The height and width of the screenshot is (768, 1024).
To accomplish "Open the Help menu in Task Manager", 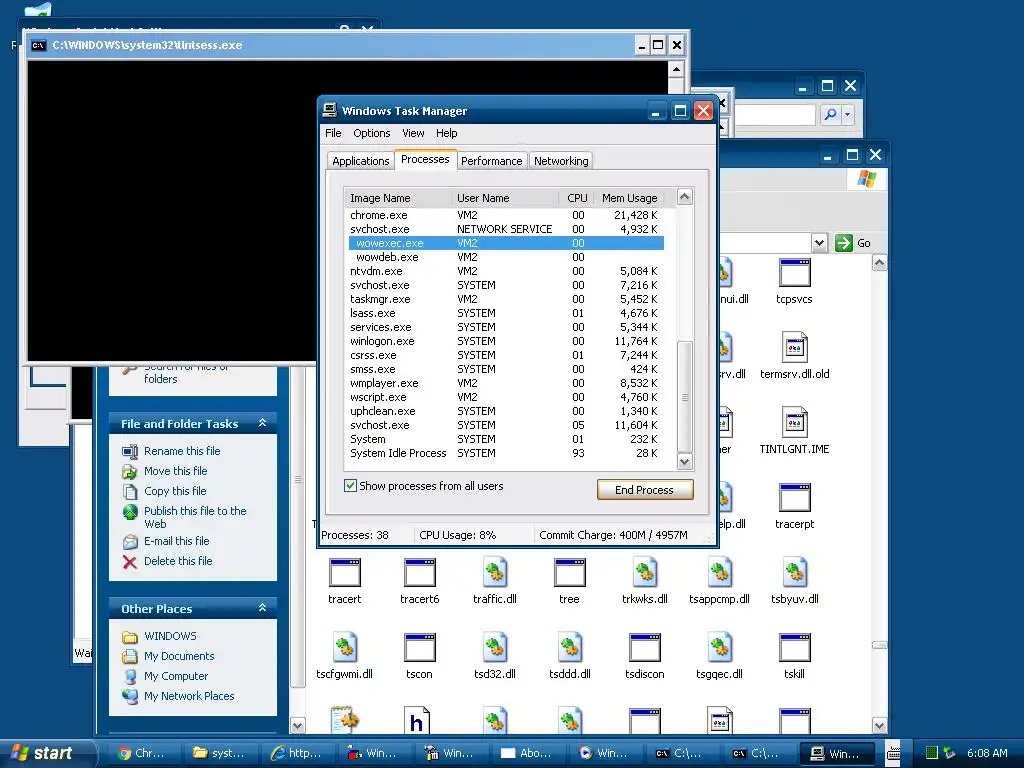I will click(x=447, y=133).
